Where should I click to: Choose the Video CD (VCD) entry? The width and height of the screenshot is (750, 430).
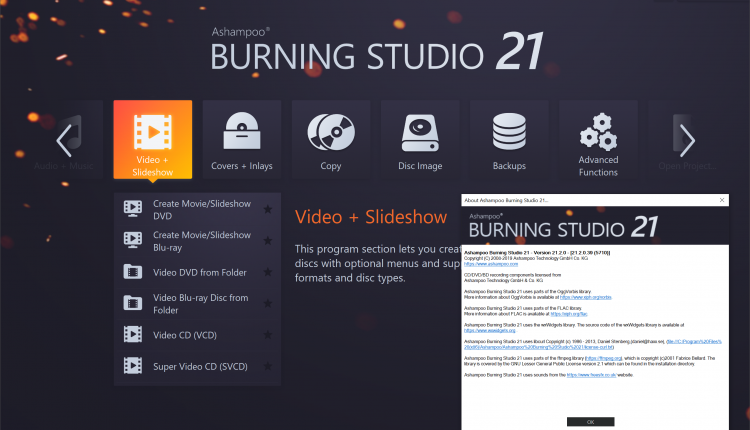[197, 335]
